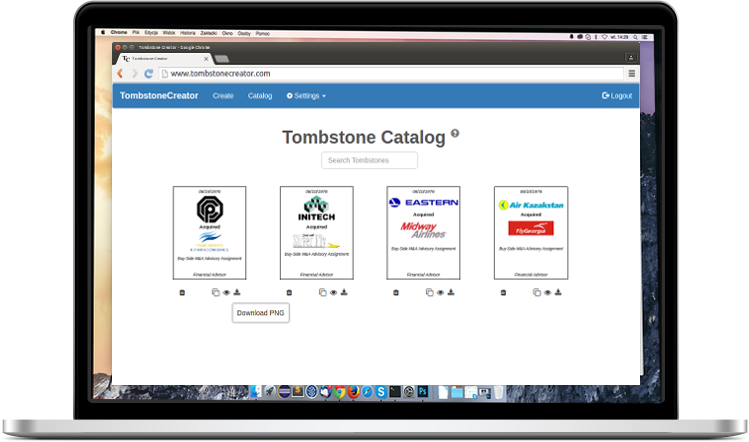Download the Air Kazakstan tombstone
Viewport: 749px width, 442px height.
tap(558, 292)
